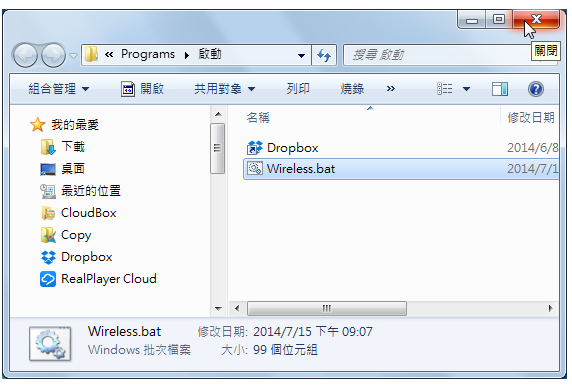The image size is (572, 386).
Task: Open RealPlayer Cloud in navigation pane
Action: click(109, 279)
